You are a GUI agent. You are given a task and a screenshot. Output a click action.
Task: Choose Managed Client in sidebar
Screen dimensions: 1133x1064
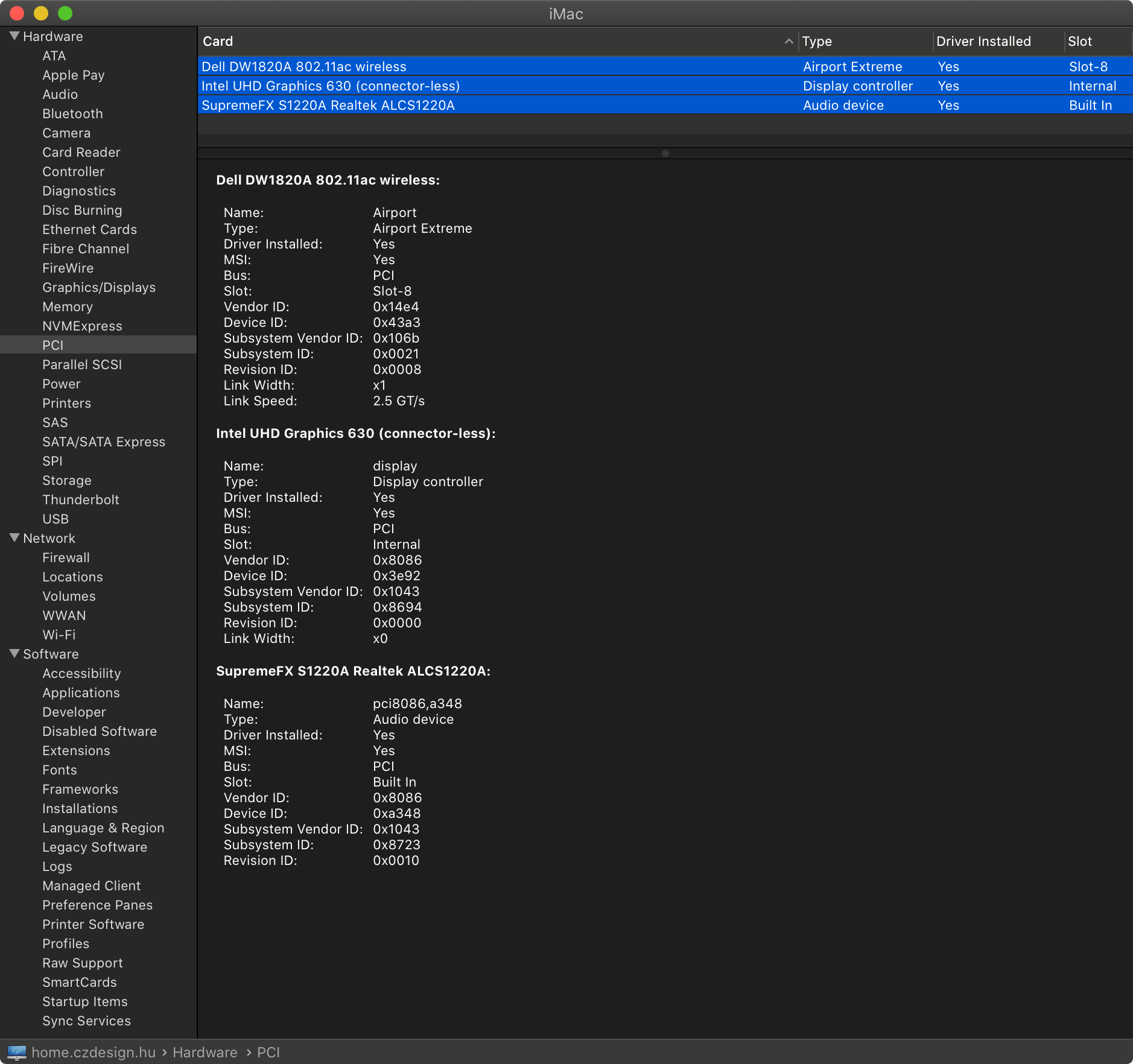[x=91, y=885]
